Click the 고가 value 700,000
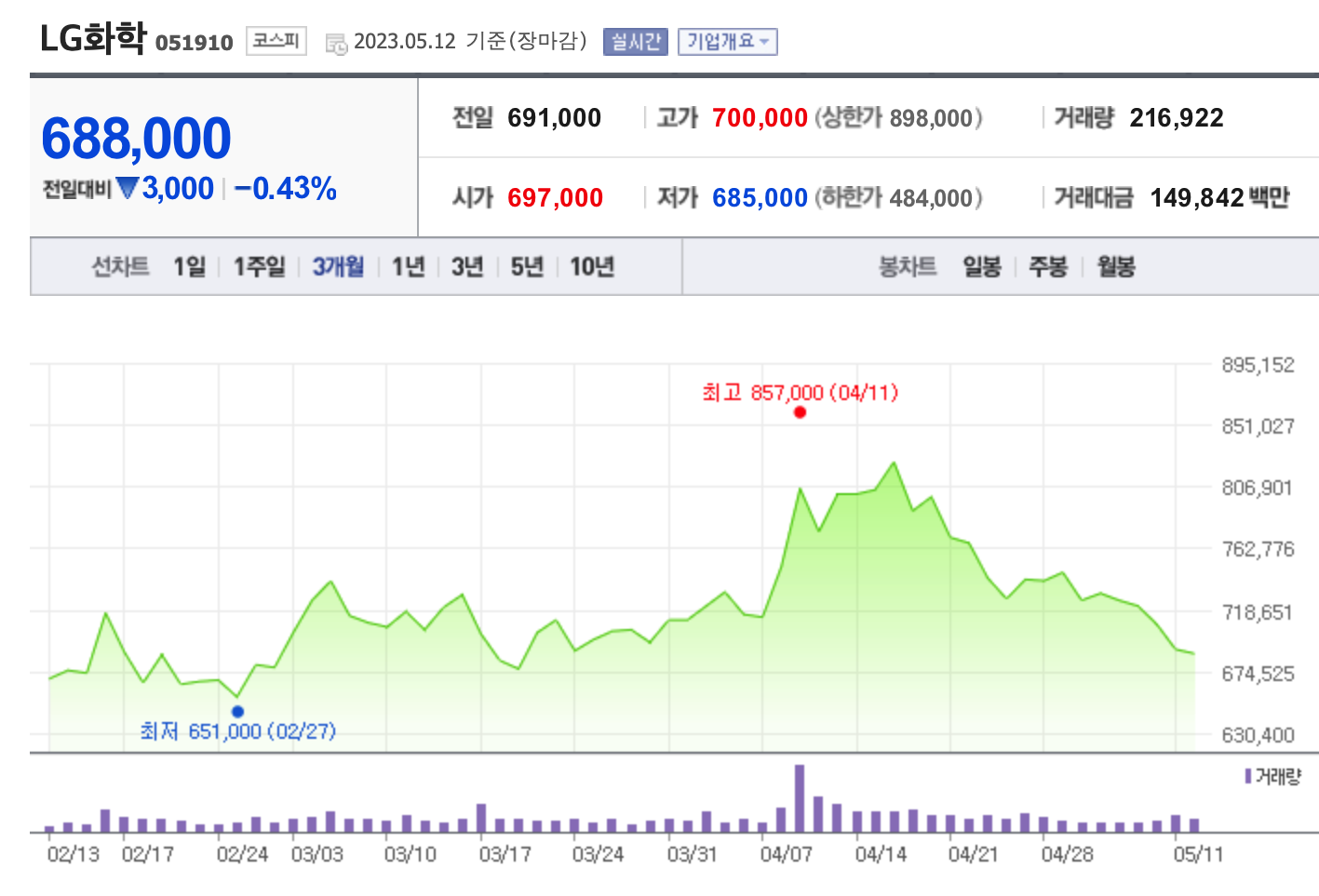Viewport: 1319px width, 896px height. coord(760,118)
